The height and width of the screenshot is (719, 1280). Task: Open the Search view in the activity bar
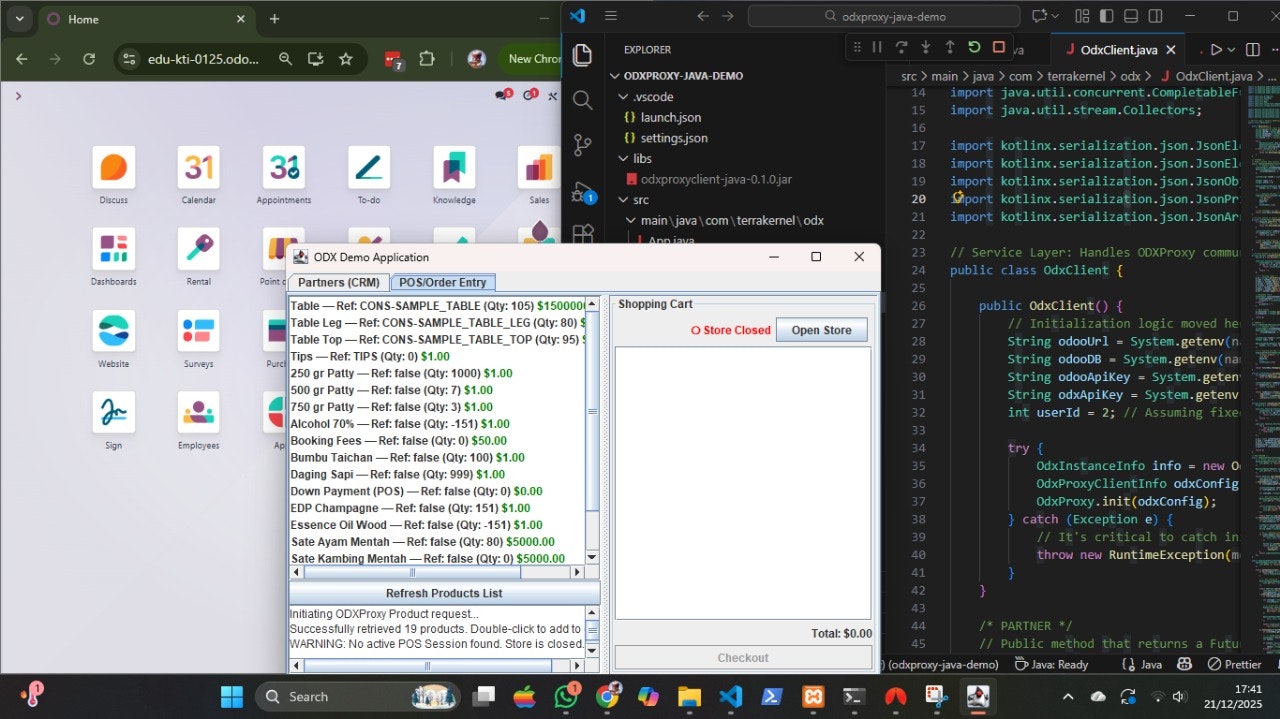tap(582, 99)
